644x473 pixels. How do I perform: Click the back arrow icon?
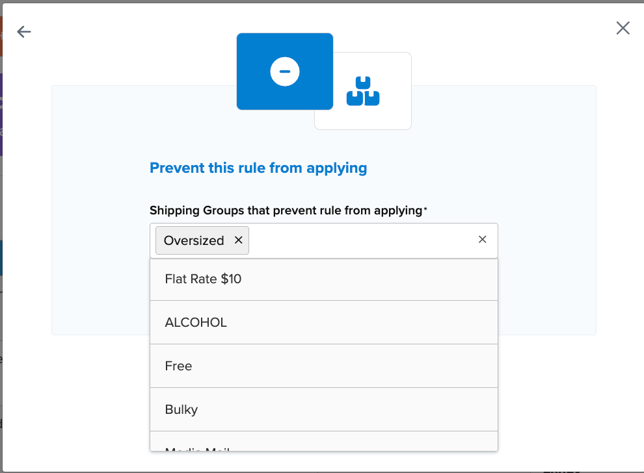tap(24, 32)
